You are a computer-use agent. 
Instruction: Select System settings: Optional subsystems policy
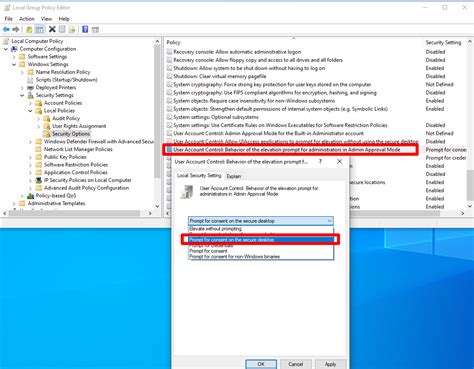216,117
